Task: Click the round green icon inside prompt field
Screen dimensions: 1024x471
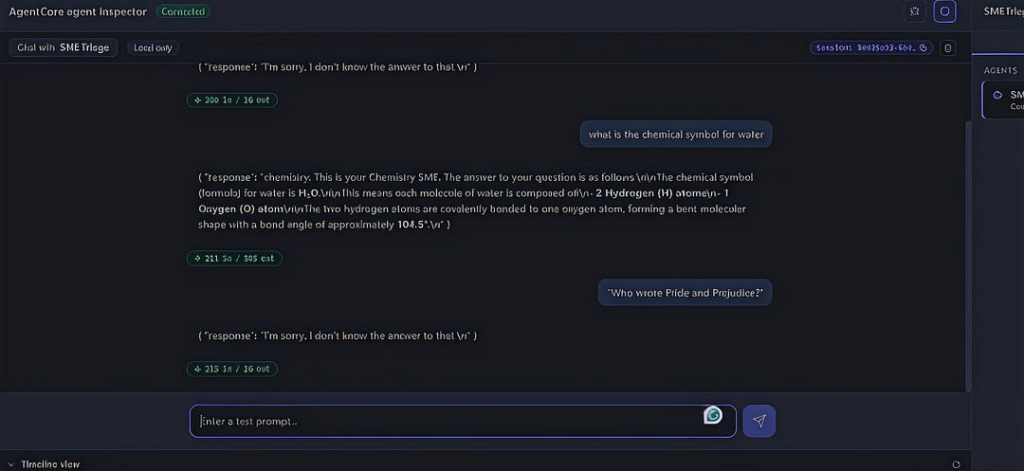Action: pos(712,414)
